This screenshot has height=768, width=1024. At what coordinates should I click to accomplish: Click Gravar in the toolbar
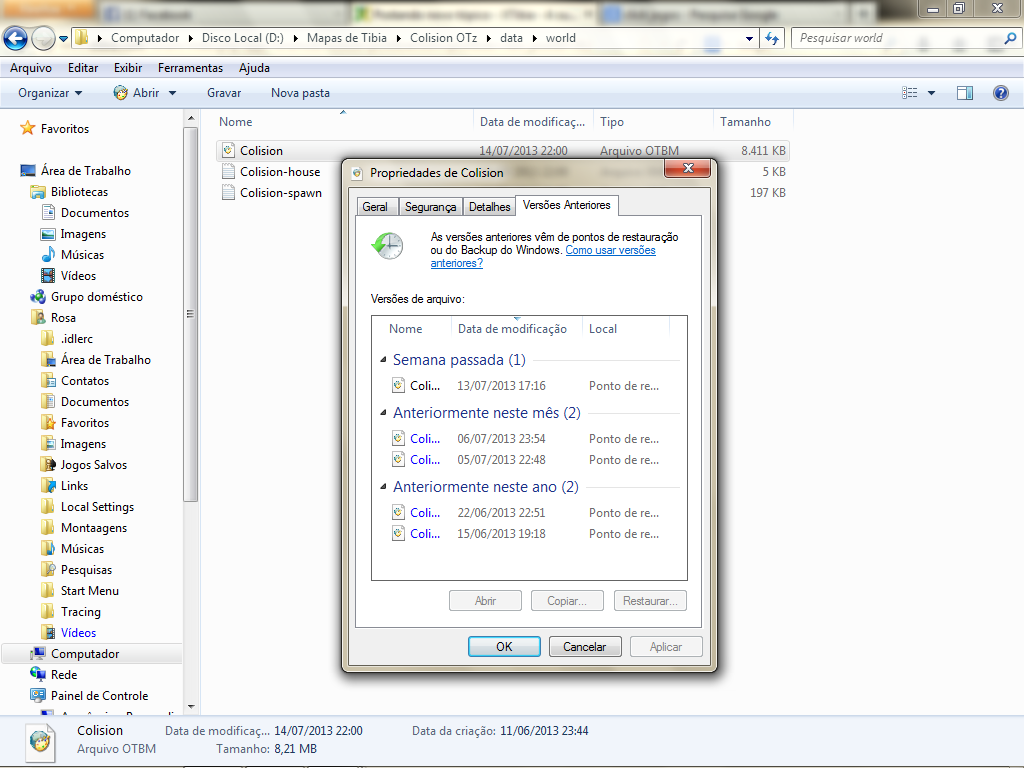click(x=224, y=93)
